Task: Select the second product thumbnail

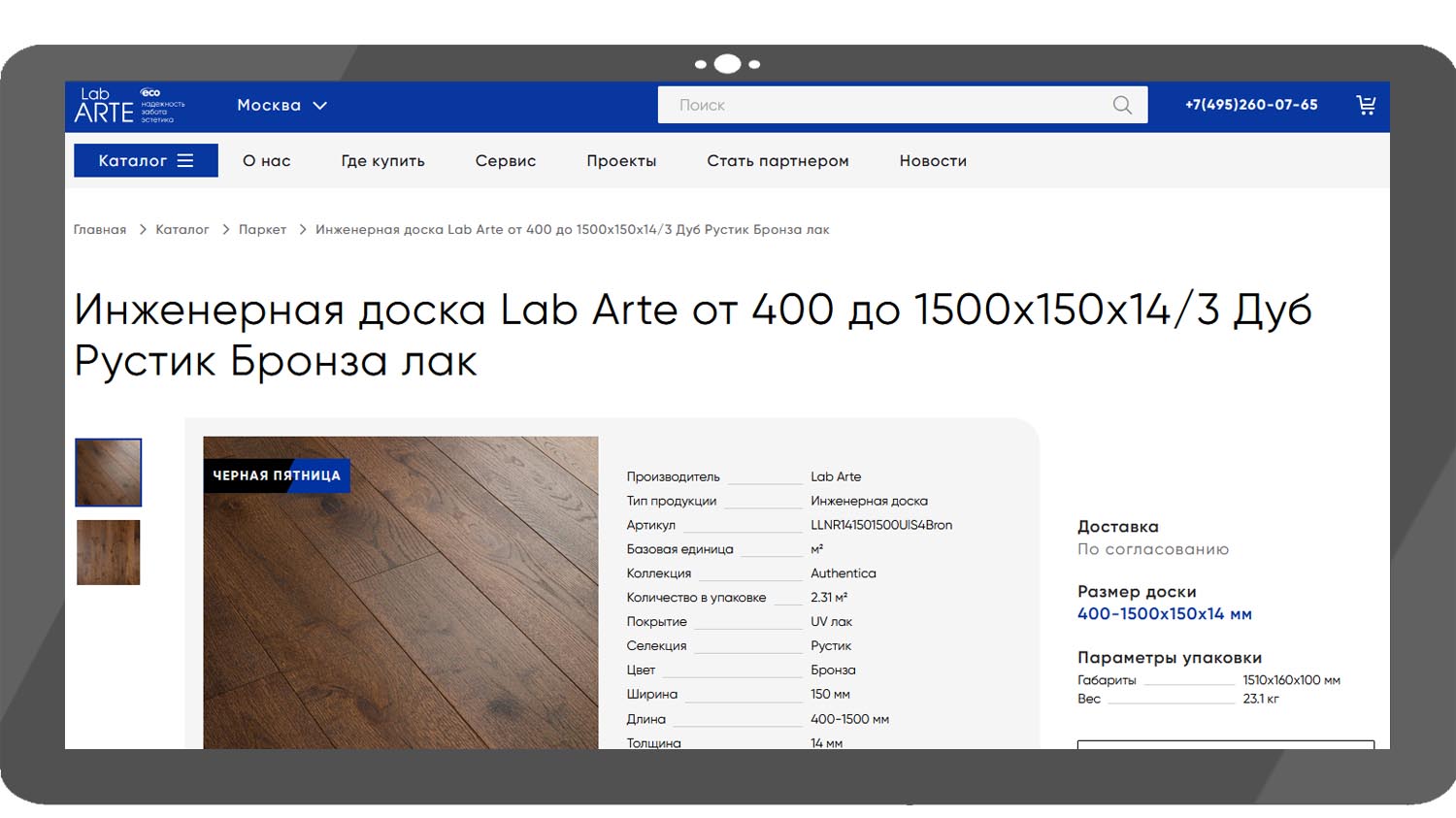Action: coord(109,552)
